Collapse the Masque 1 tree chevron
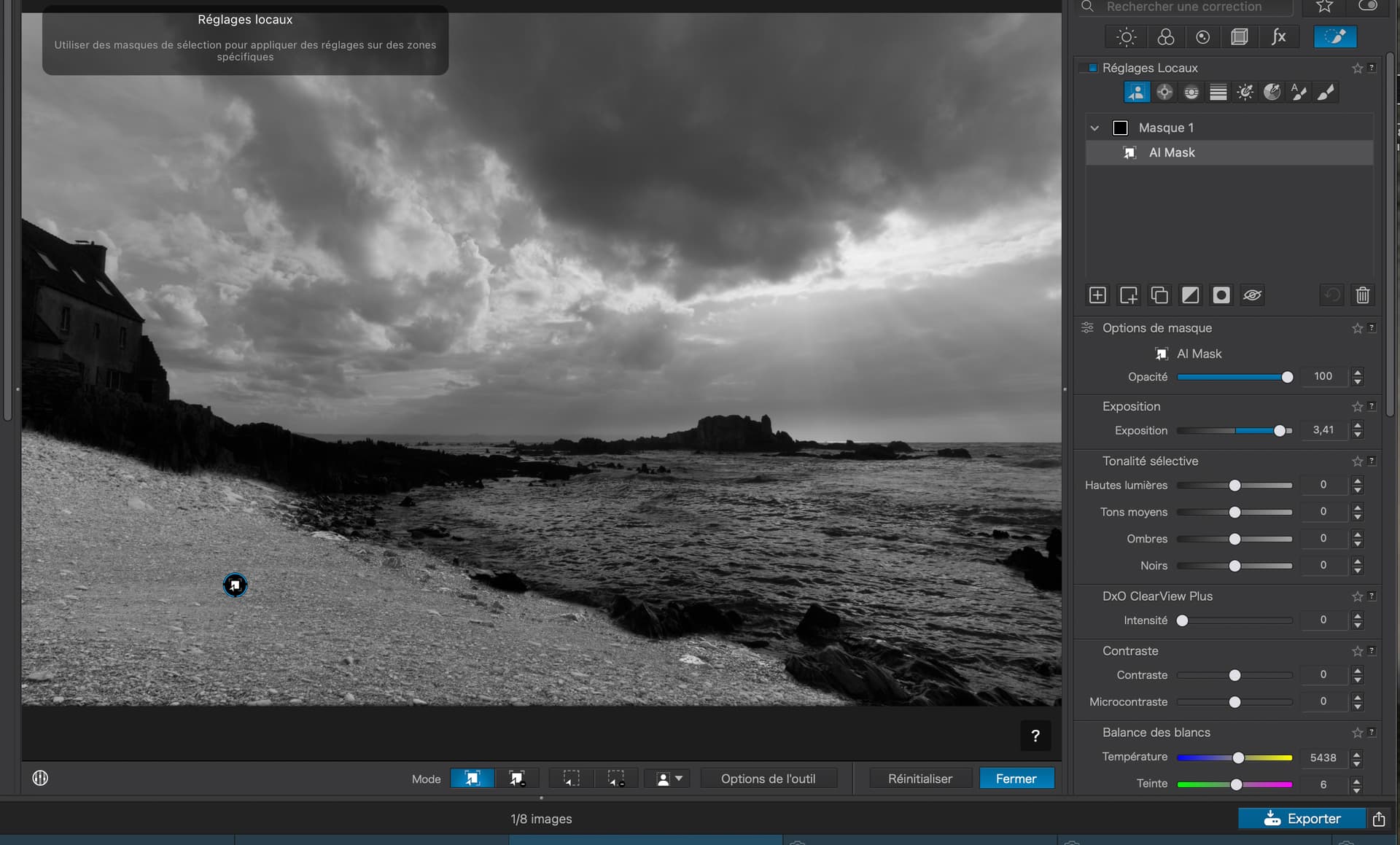The image size is (1400, 845). (x=1094, y=128)
